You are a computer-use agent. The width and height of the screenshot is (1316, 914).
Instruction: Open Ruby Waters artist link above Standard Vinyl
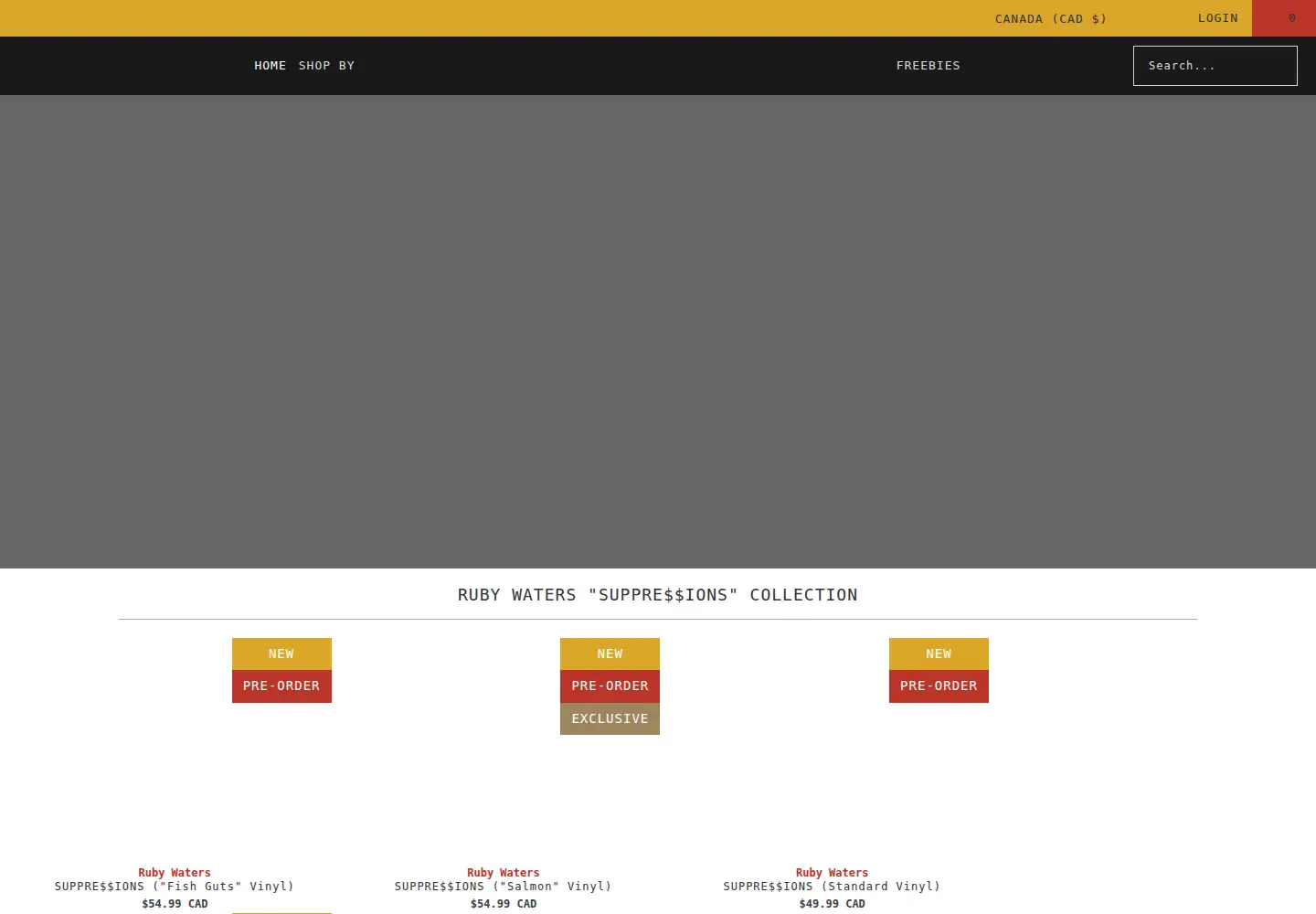pos(832,873)
